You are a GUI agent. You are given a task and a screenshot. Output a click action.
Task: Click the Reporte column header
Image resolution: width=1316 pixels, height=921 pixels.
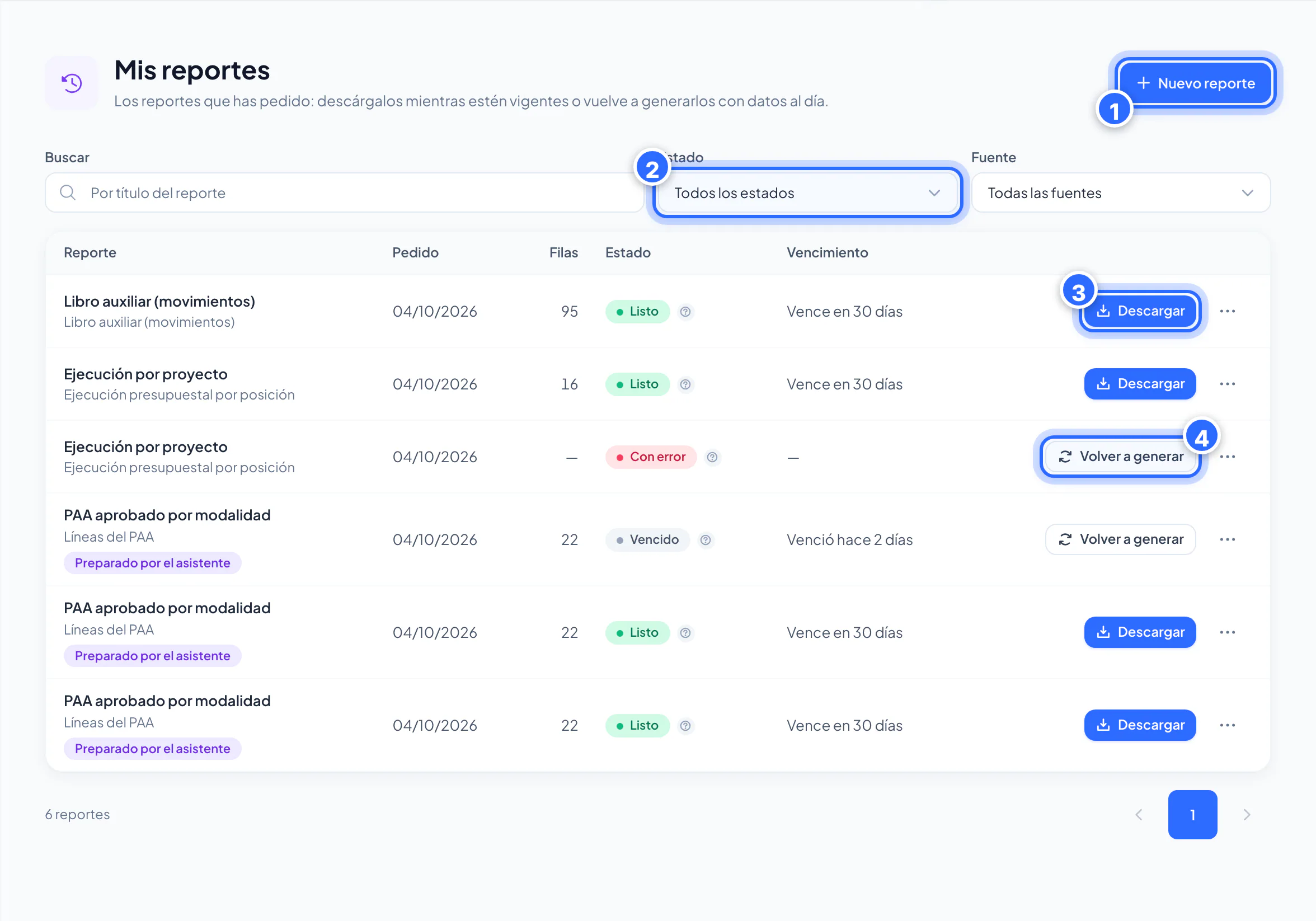click(90, 252)
